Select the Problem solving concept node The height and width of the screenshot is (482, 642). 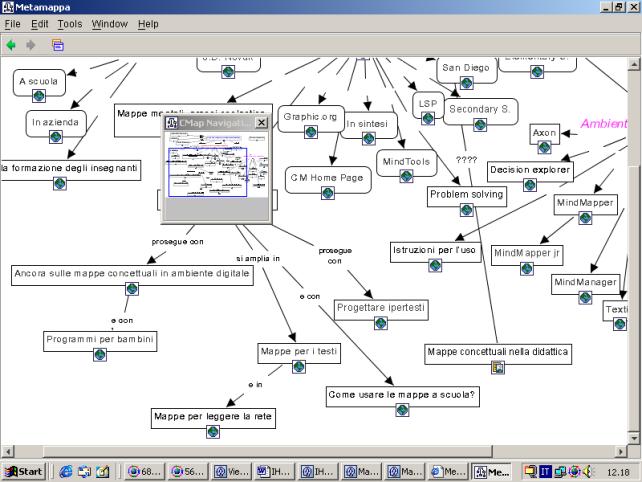[467, 196]
